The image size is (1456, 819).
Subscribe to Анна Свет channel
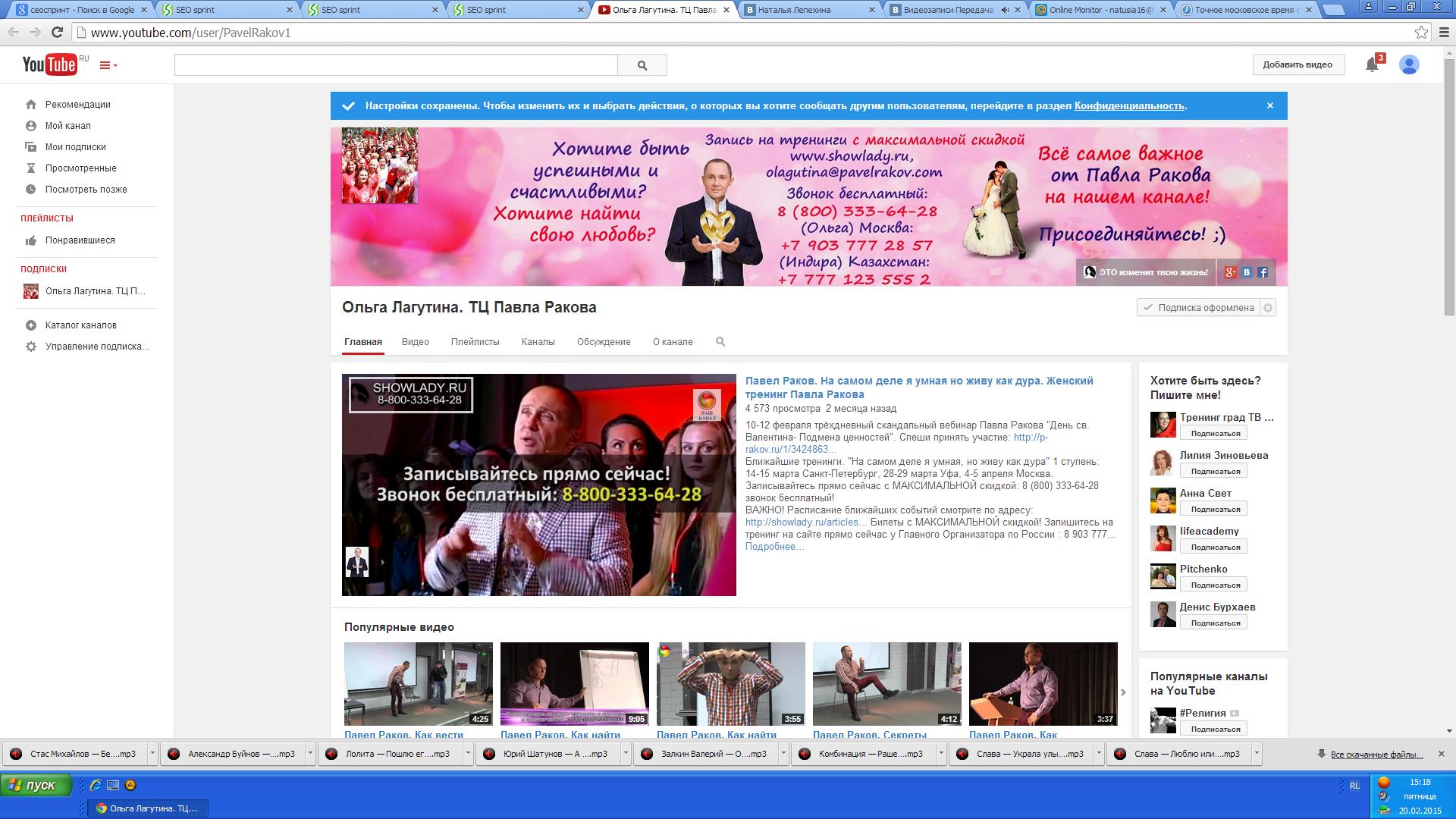click(x=1215, y=510)
